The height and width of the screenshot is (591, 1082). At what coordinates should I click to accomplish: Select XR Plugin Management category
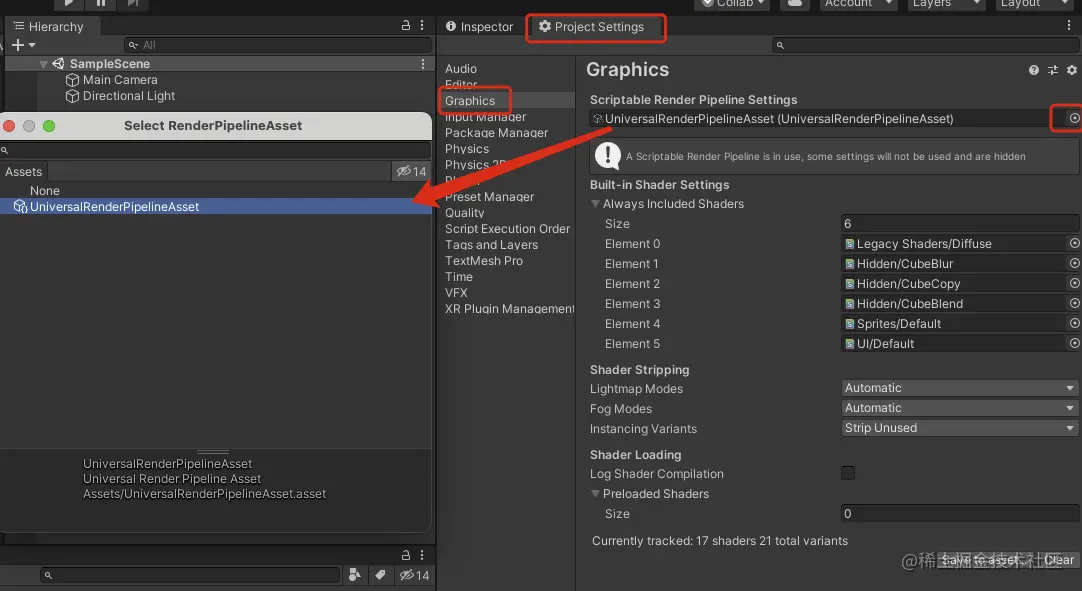[509, 308]
